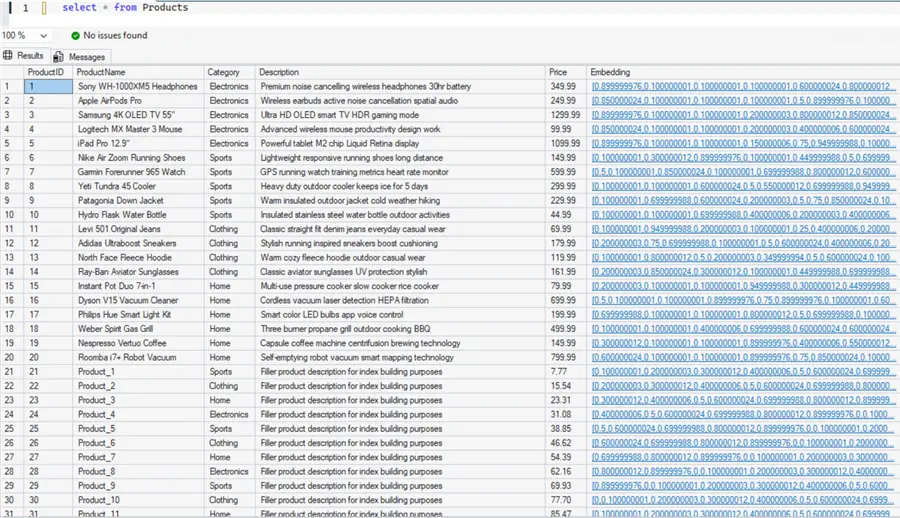Select the Roomba i7+ Robot Vacuum cell
The width and height of the screenshot is (900, 518).
(138, 357)
